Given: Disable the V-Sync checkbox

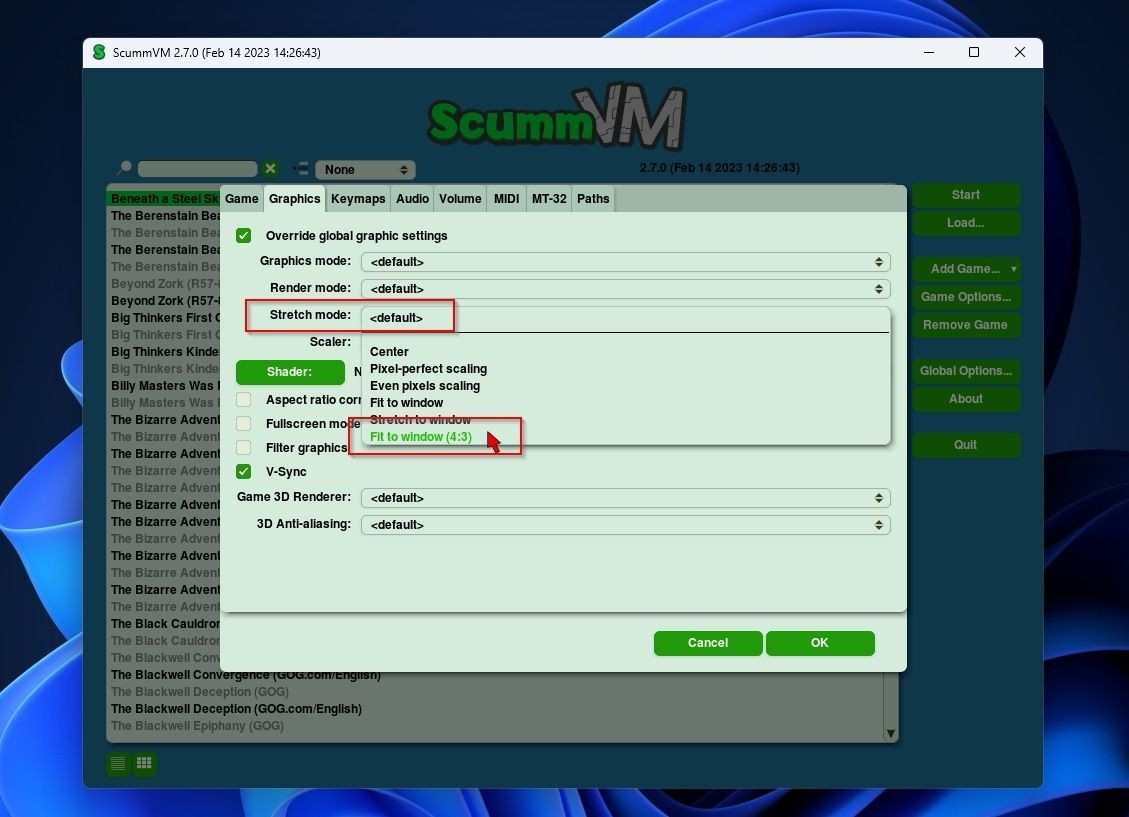Looking at the screenshot, I should tap(243, 471).
